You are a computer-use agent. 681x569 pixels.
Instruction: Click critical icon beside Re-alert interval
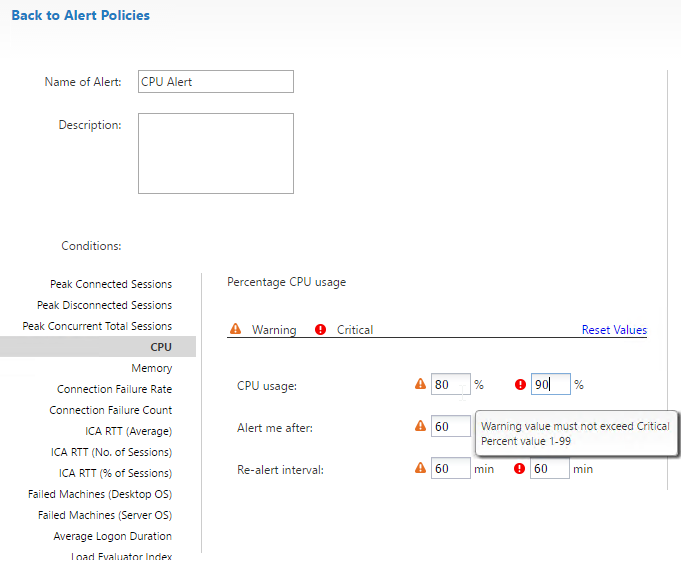[519, 468]
